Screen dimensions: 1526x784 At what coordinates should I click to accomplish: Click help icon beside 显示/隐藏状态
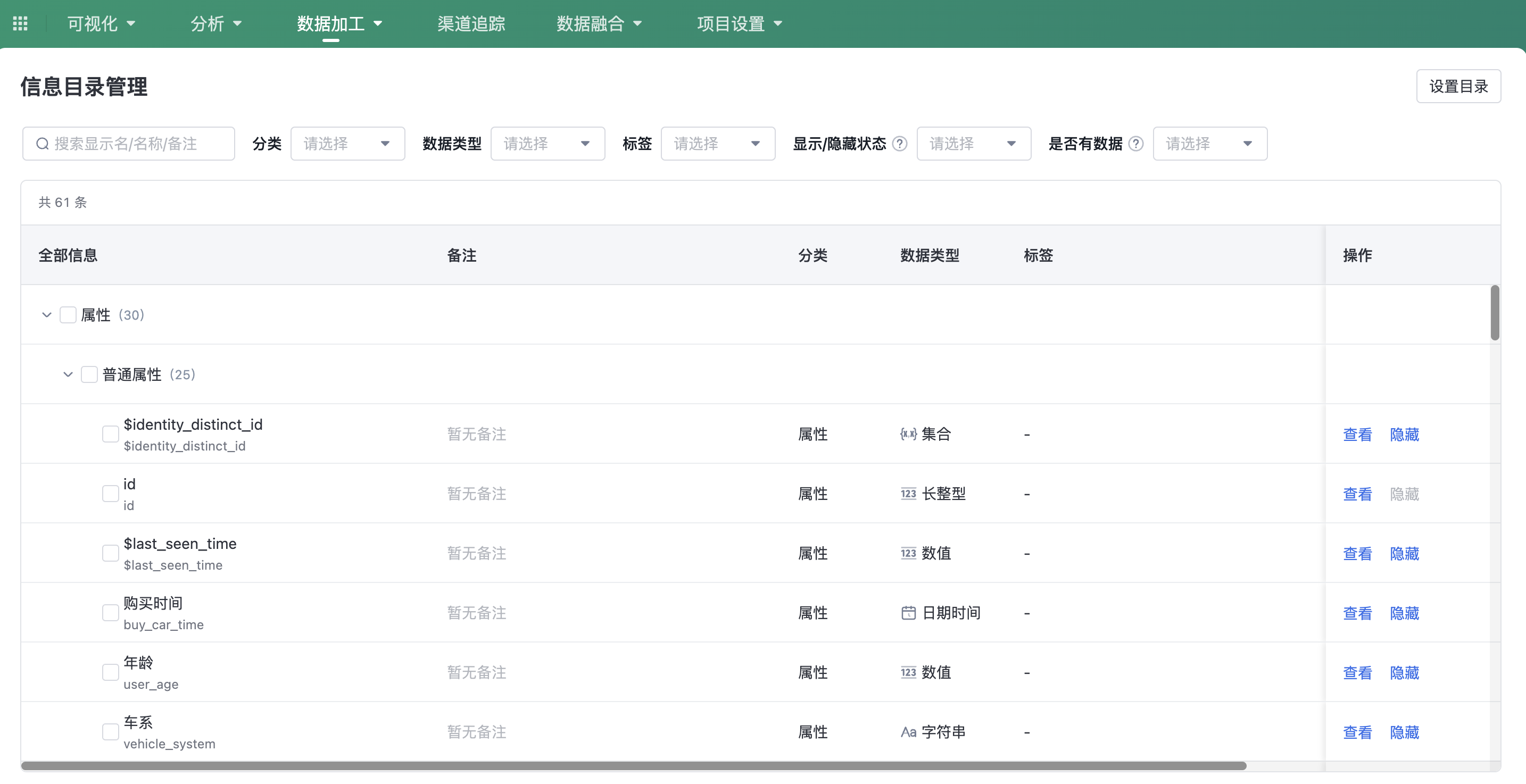pos(899,144)
